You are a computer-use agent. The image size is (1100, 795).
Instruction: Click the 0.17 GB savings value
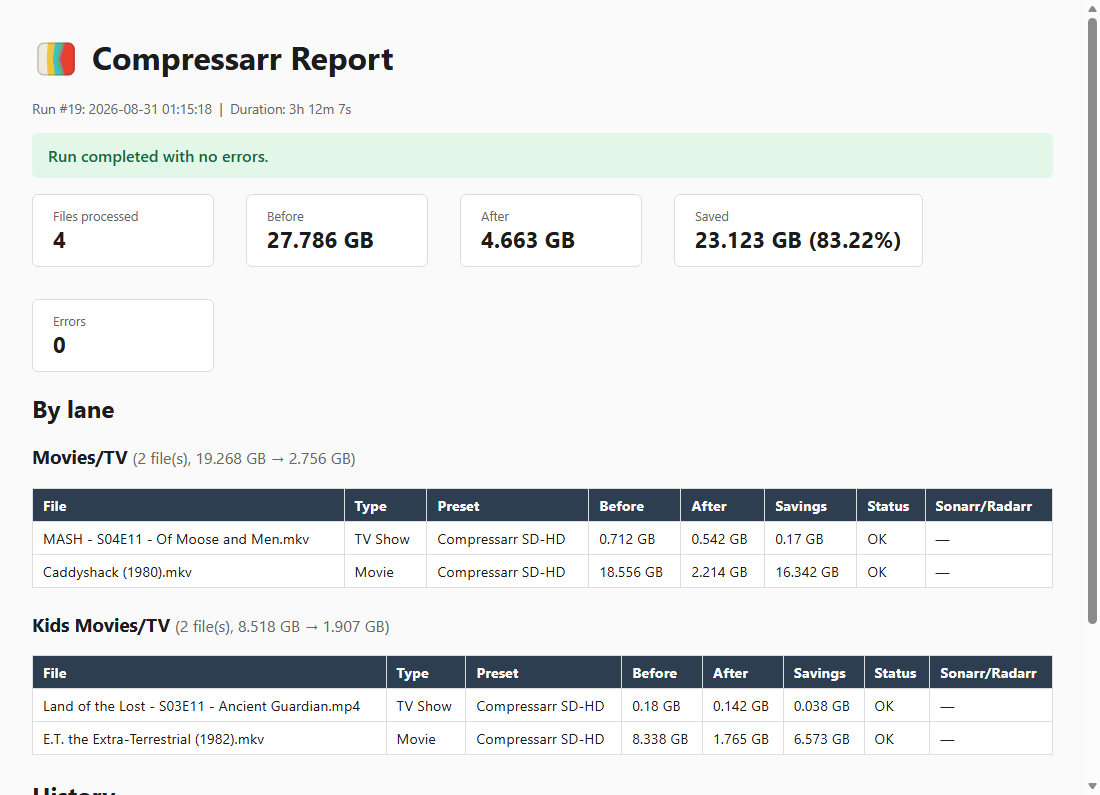tap(799, 539)
